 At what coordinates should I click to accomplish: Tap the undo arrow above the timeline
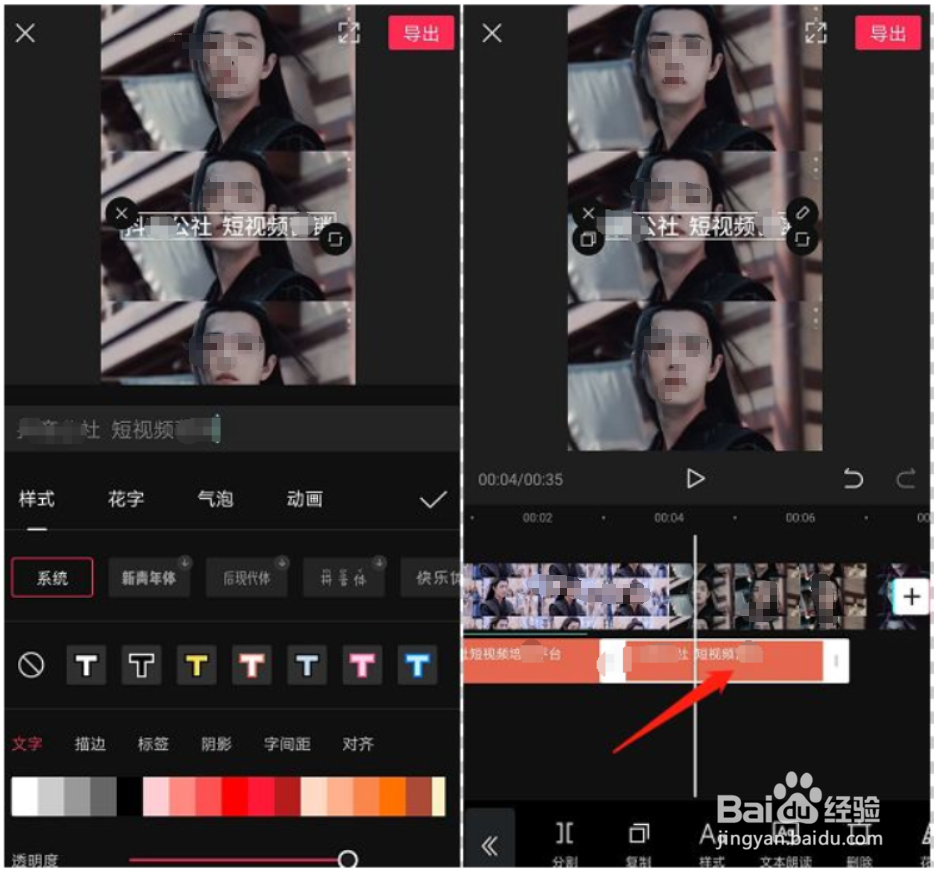853,479
